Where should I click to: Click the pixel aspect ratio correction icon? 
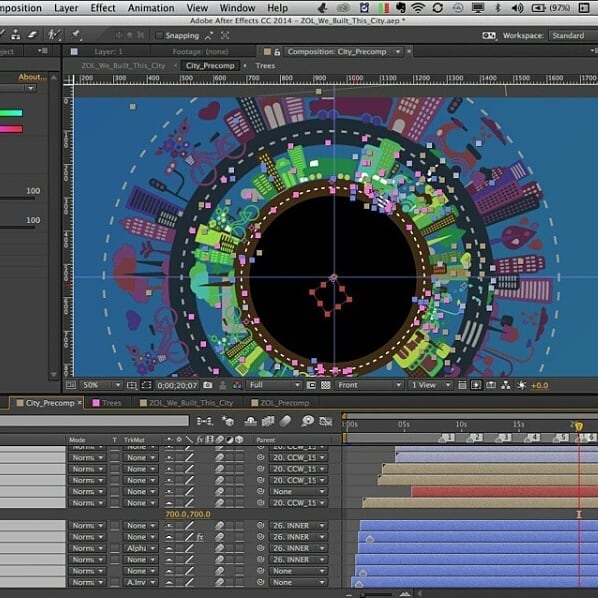462,385
